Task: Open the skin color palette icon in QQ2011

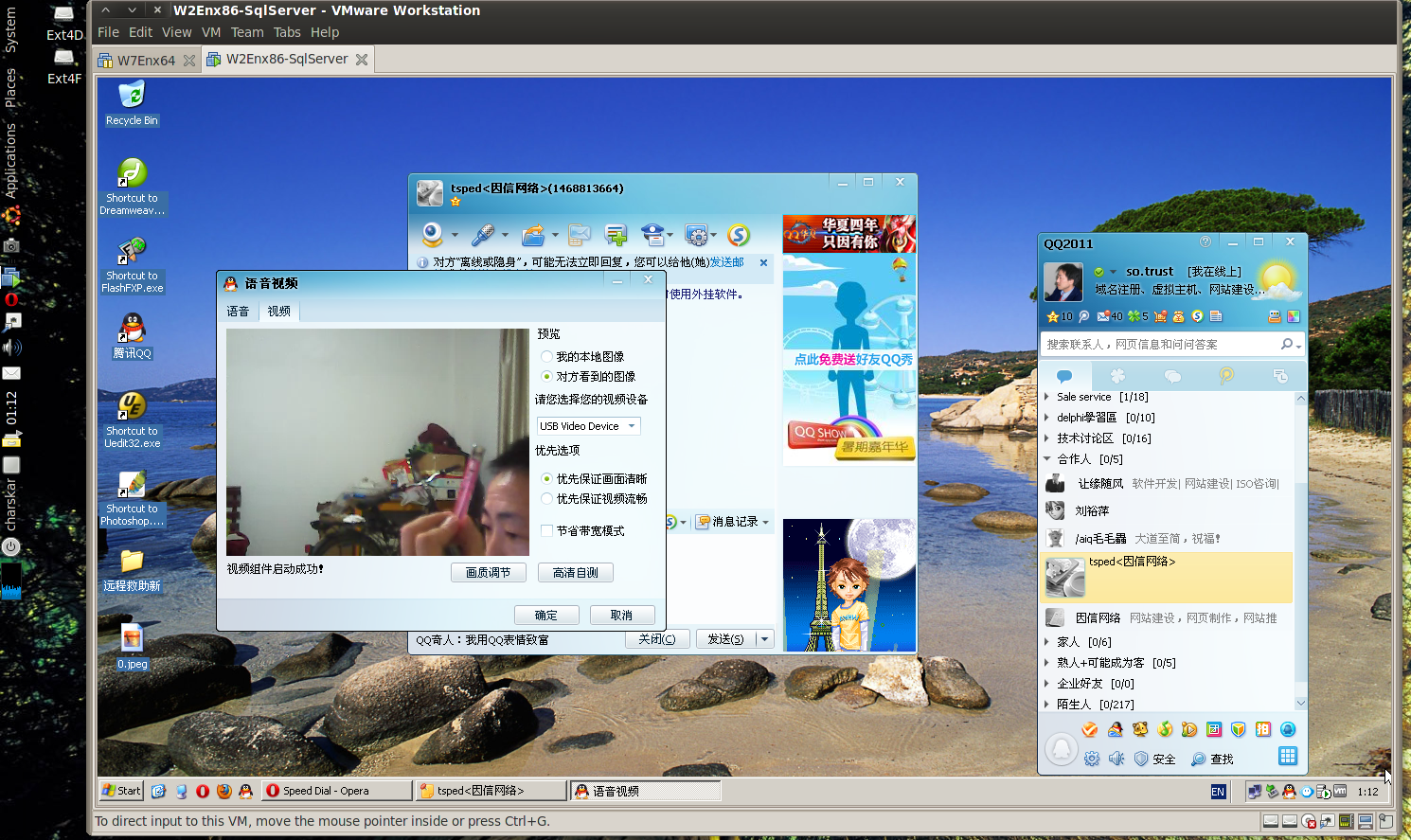Action: 1294,316
